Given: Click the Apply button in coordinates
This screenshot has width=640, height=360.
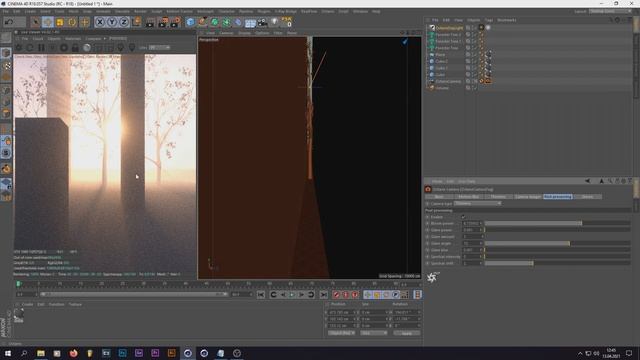Looking at the screenshot, I should pyautogui.click(x=407, y=333).
